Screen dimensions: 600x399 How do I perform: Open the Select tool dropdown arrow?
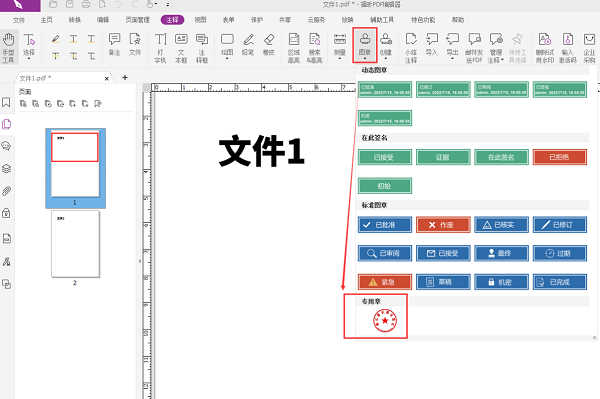click(29, 59)
